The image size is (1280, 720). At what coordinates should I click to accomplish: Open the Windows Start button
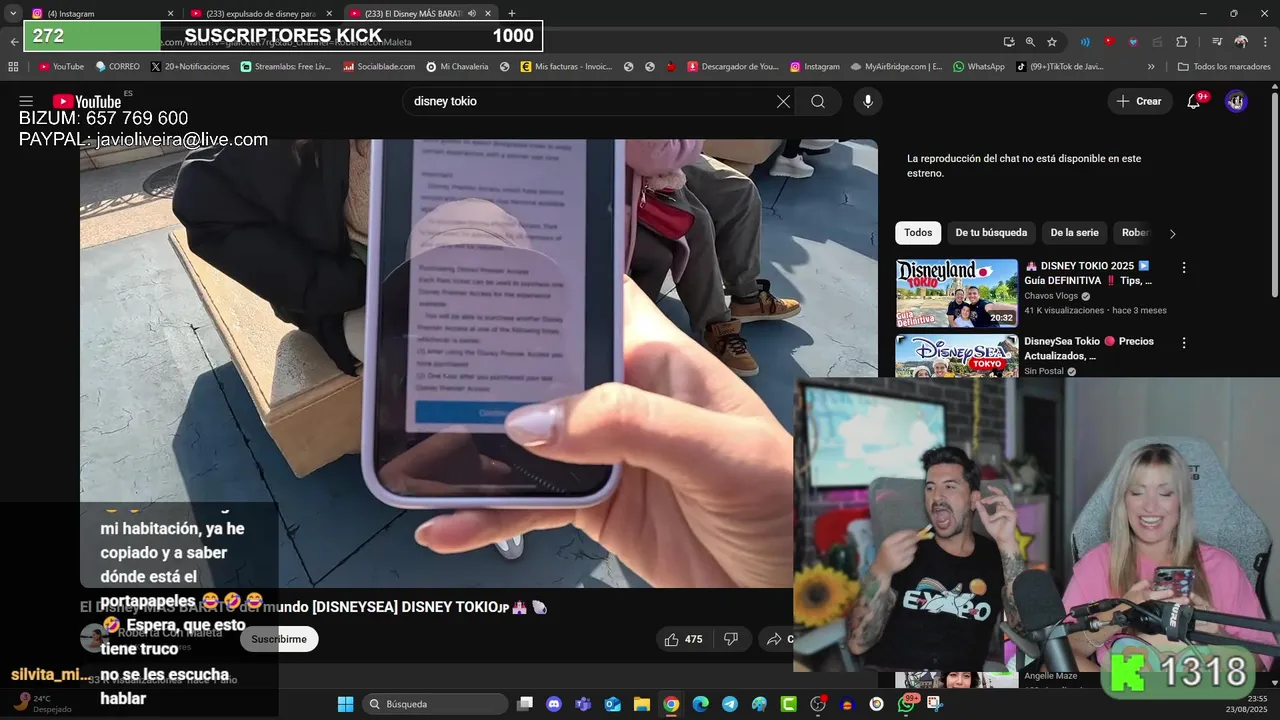tap(345, 704)
